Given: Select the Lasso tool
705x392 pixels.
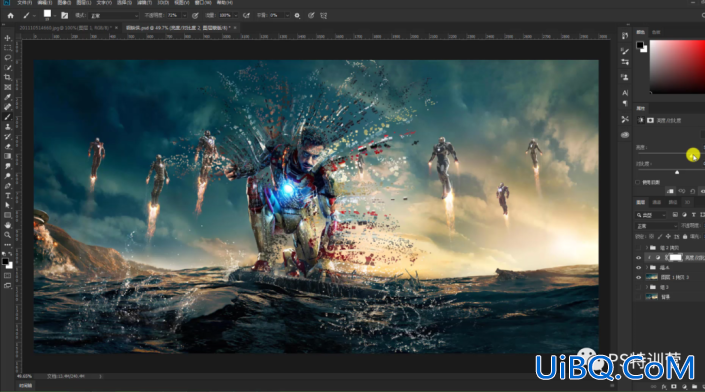Looking at the screenshot, I should (x=8, y=58).
